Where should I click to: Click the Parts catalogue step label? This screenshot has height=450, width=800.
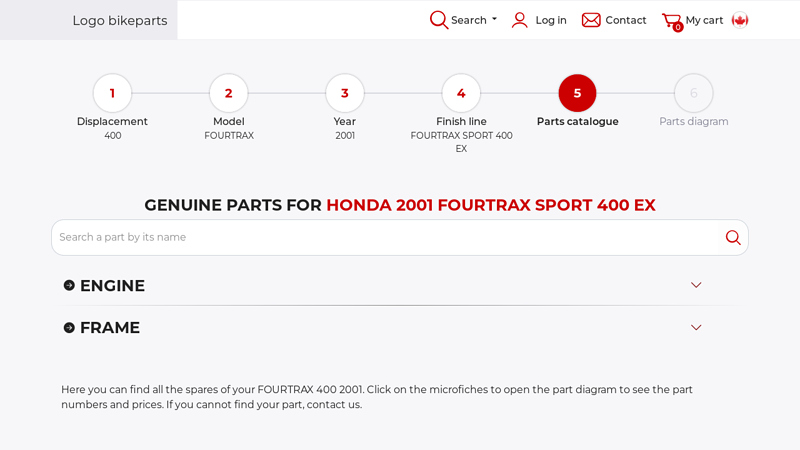[578, 121]
